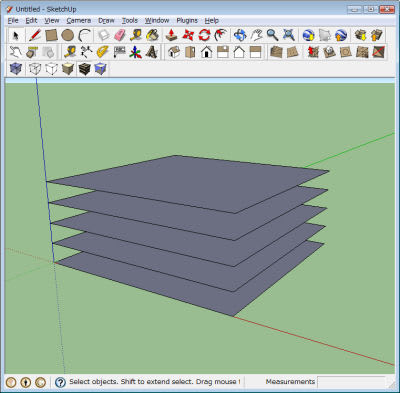The width and height of the screenshot is (400, 393).
Task: Open the Help menu
Action: pos(212,21)
